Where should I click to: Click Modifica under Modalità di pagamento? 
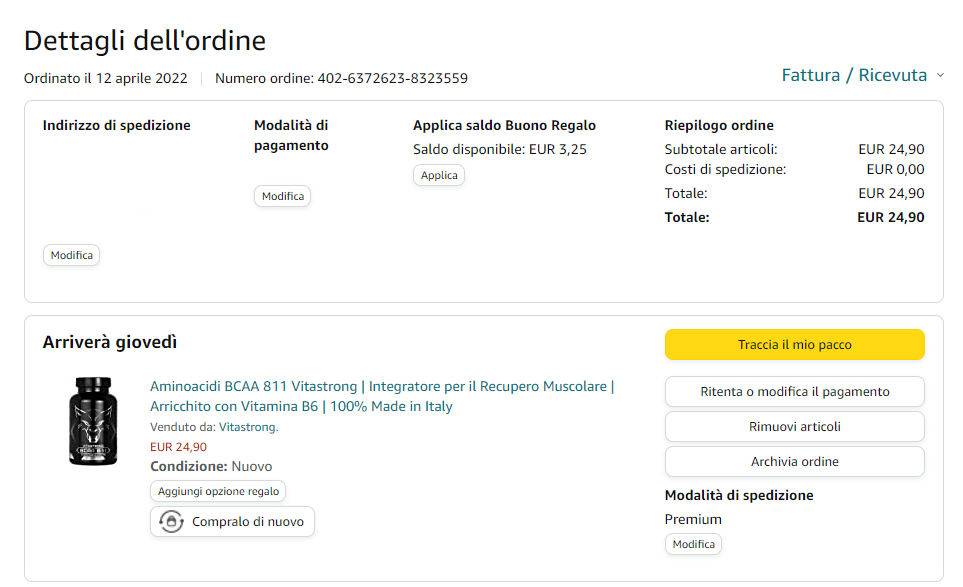click(x=282, y=197)
